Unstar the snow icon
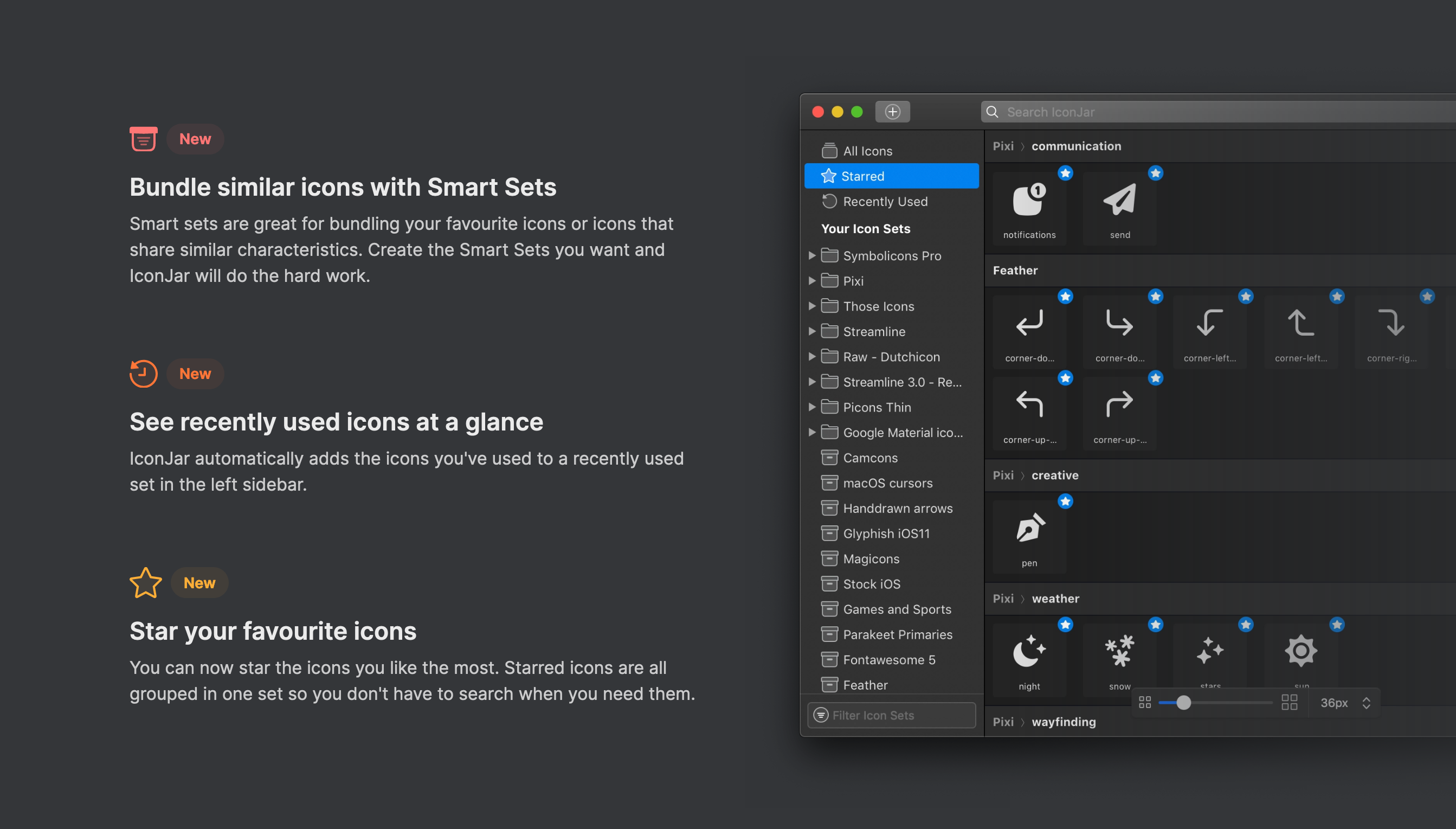 point(1156,625)
